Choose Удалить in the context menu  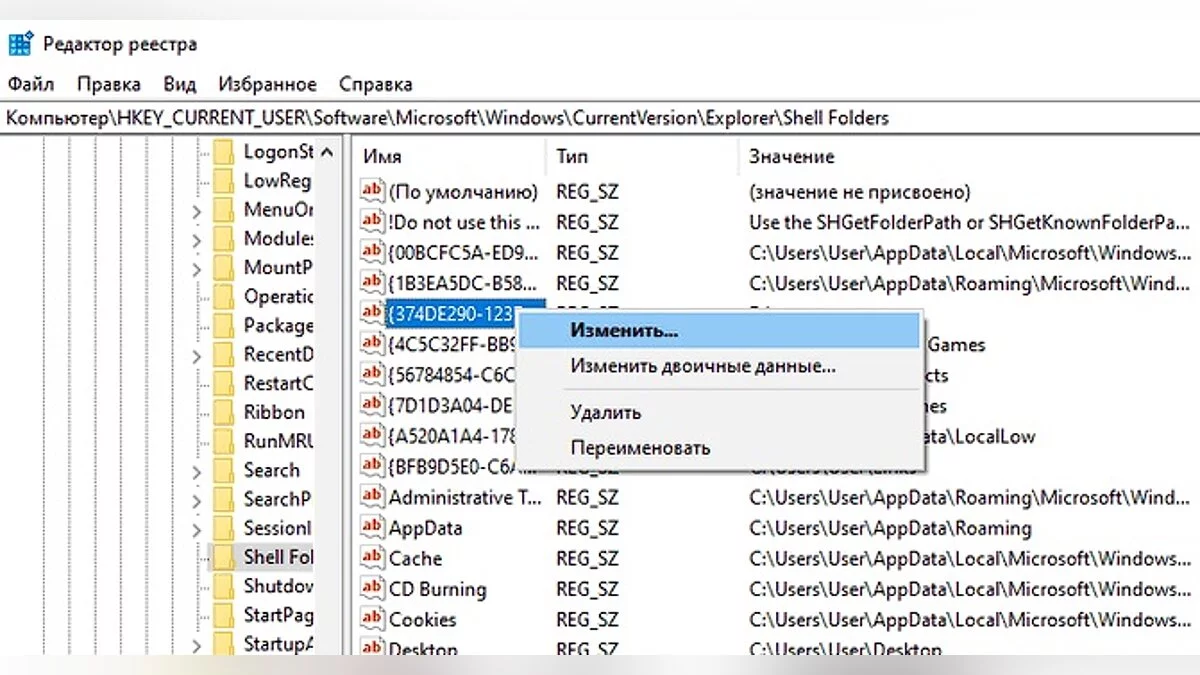point(720,412)
